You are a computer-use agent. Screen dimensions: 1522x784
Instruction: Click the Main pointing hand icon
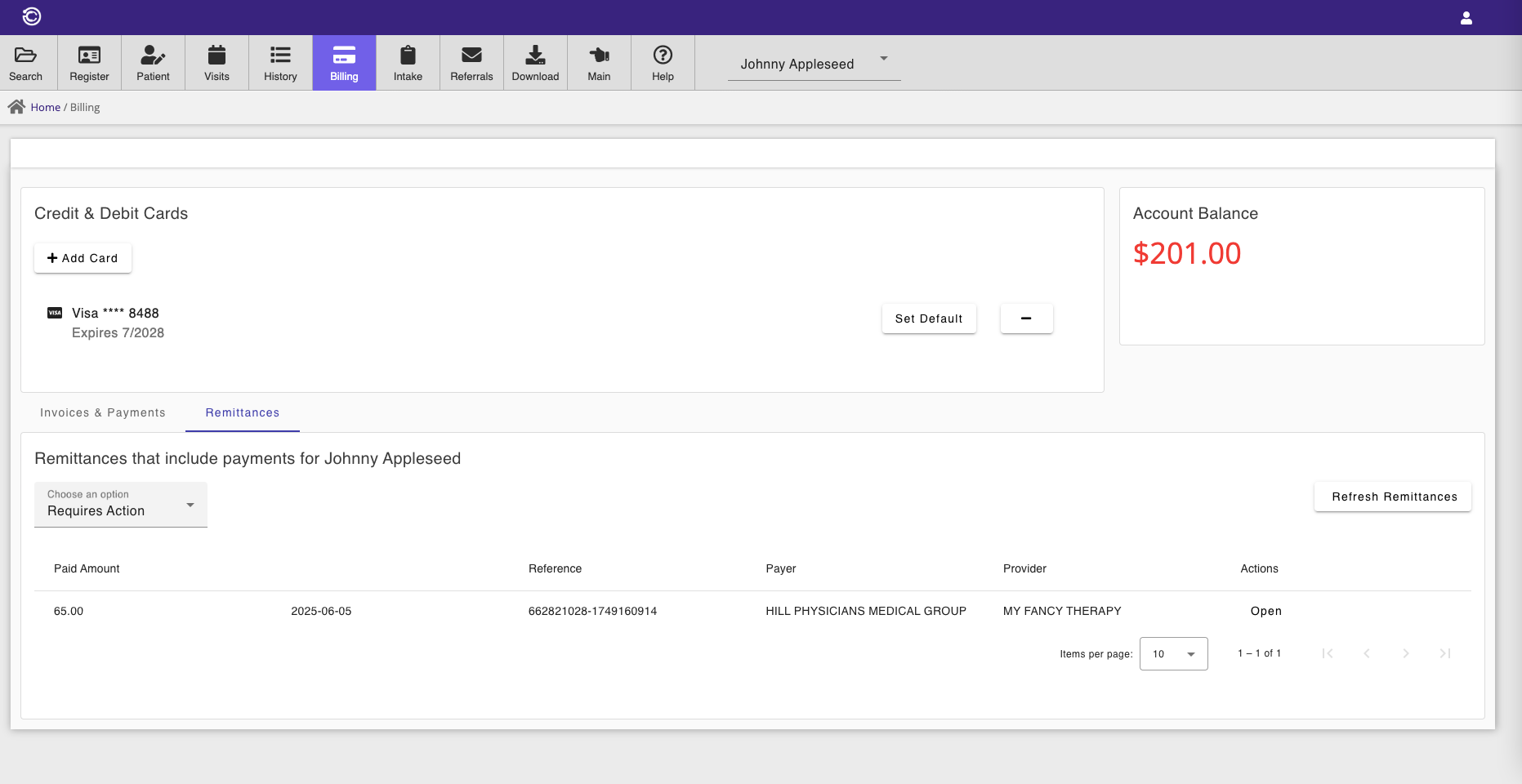599,56
